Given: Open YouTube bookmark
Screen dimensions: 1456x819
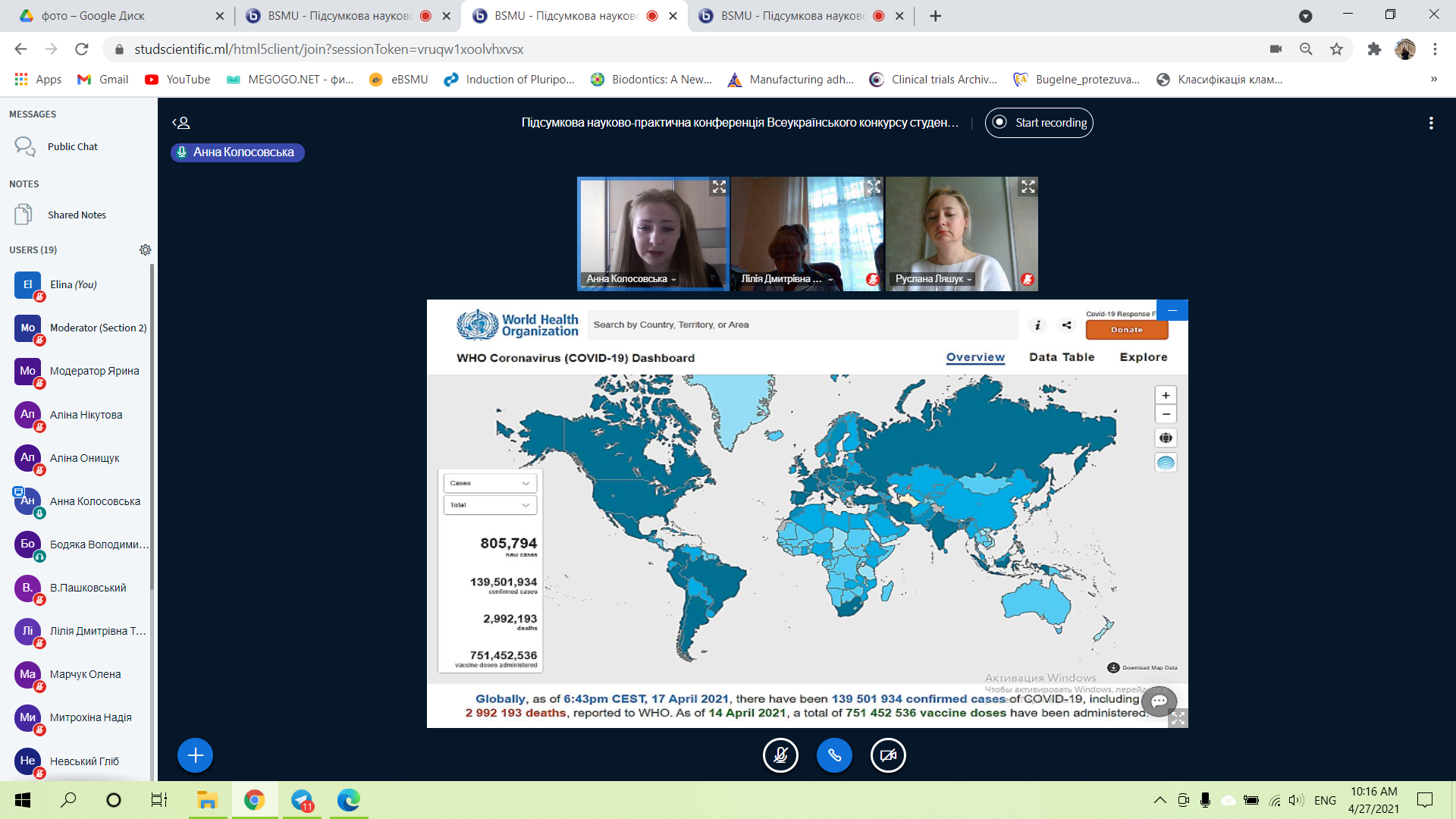Looking at the screenshot, I should pos(177,80).
